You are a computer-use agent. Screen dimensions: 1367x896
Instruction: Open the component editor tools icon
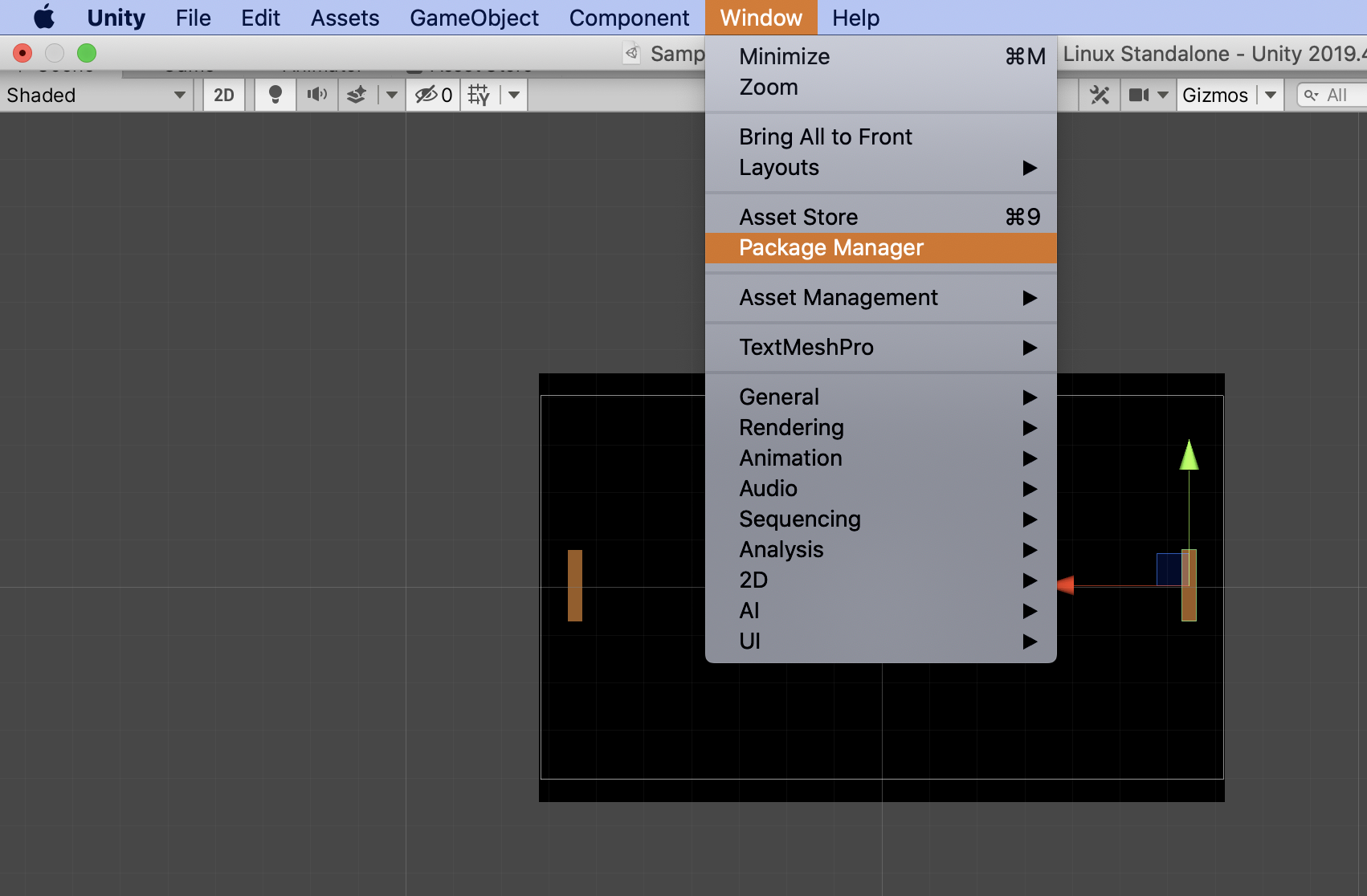(x=1099, y=95)
